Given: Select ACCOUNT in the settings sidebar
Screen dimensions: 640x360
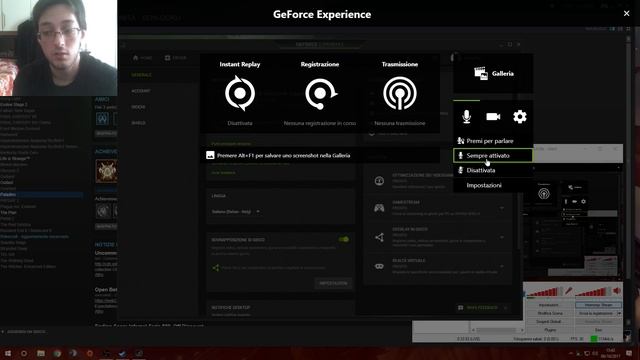Looking at the screenshot, I should (141, 91).
